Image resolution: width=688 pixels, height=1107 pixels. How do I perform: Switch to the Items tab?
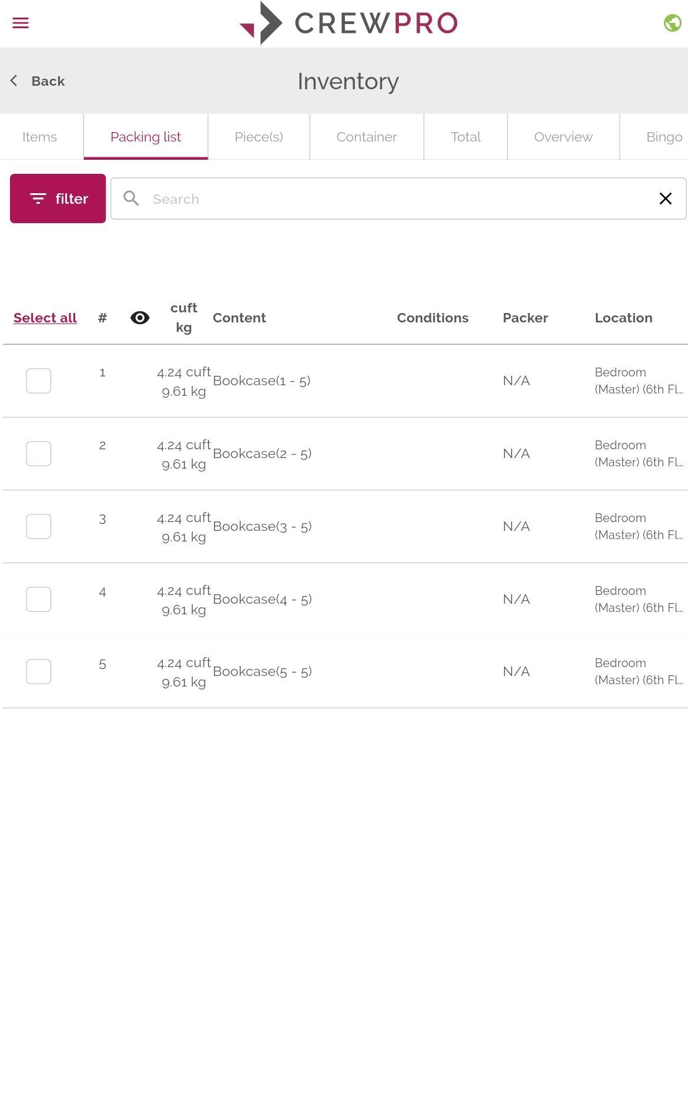point(40,137)
